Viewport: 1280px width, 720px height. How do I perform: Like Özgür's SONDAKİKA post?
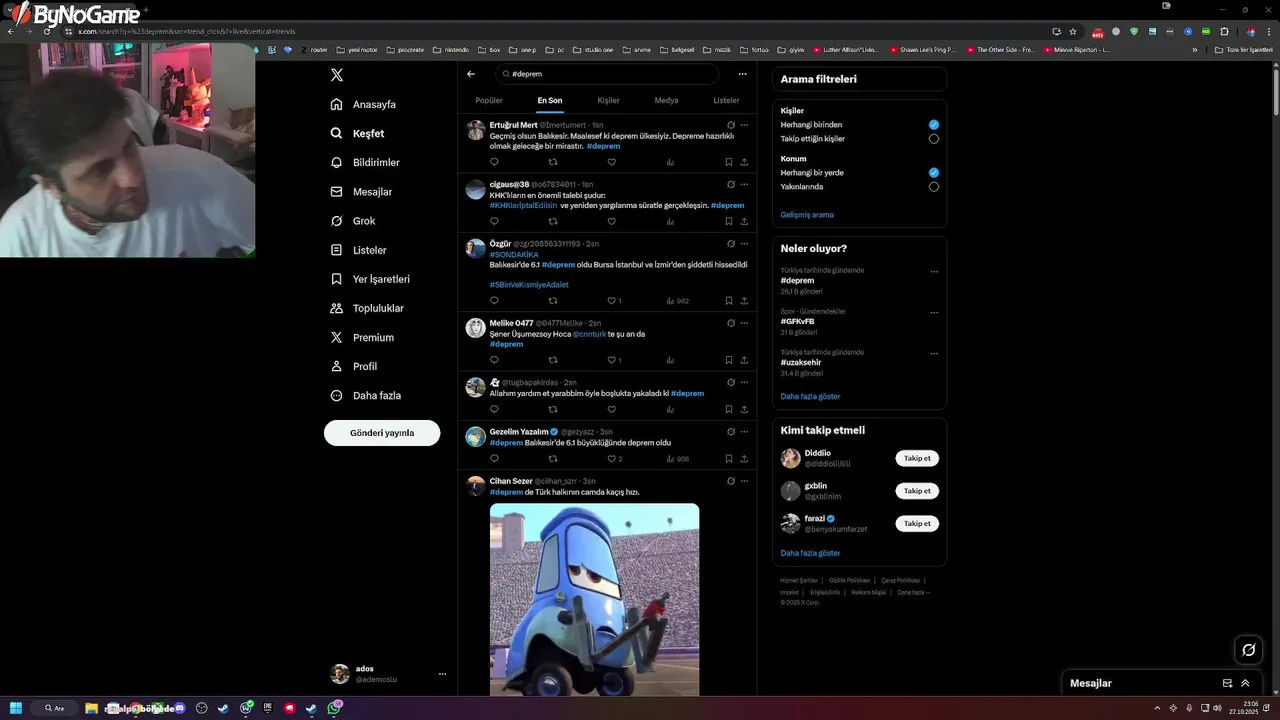613,301
